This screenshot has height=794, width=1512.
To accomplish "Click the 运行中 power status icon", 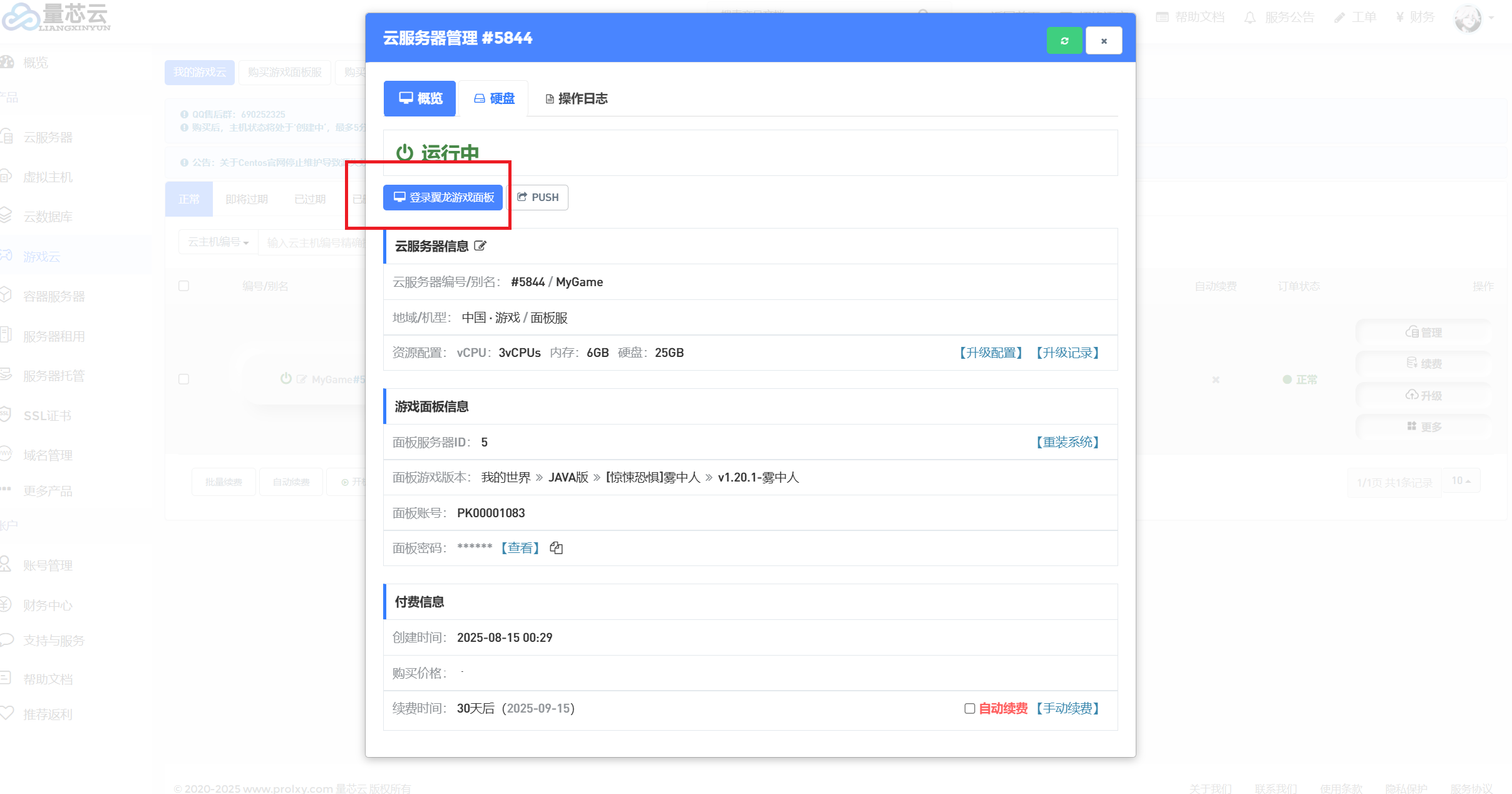I will (404, 152).
